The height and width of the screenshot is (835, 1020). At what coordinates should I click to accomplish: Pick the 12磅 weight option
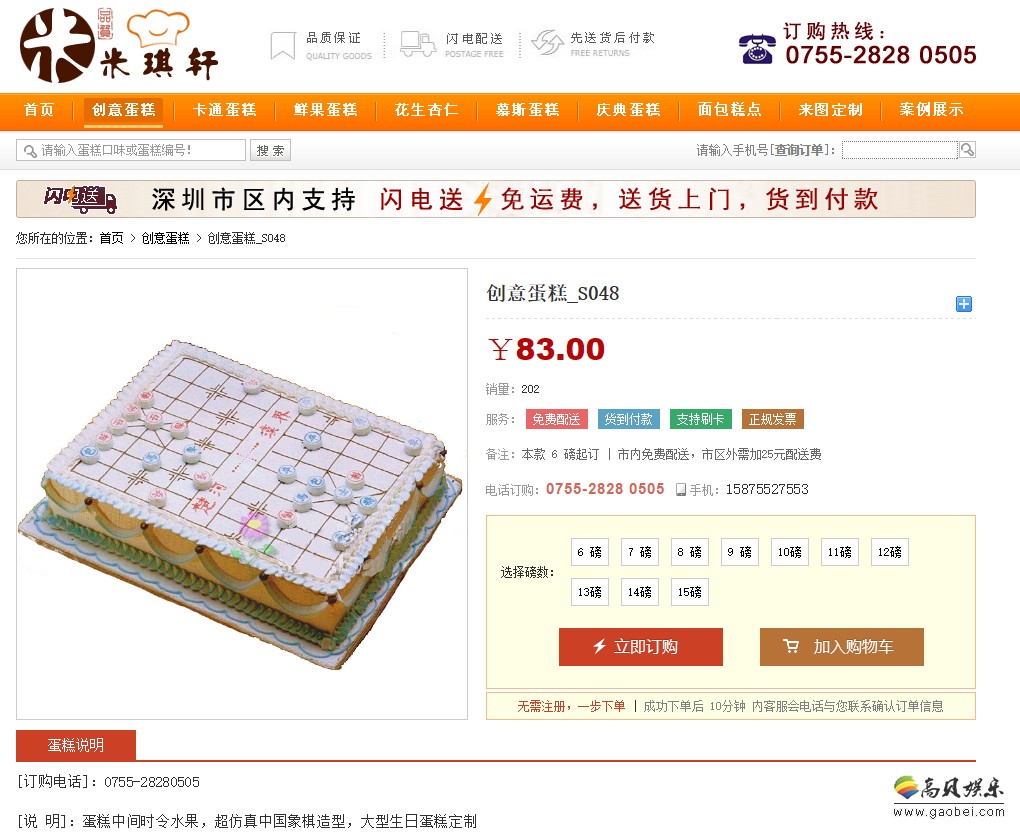(890, 552)
